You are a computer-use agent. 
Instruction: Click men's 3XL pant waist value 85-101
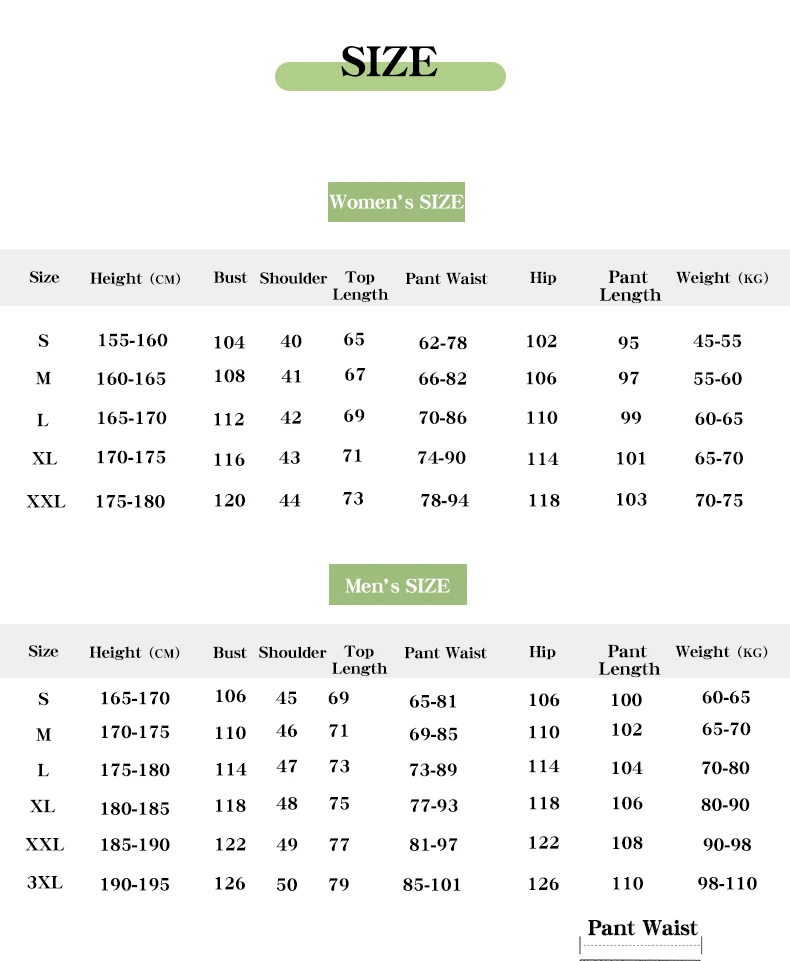[x=431, y=884]
